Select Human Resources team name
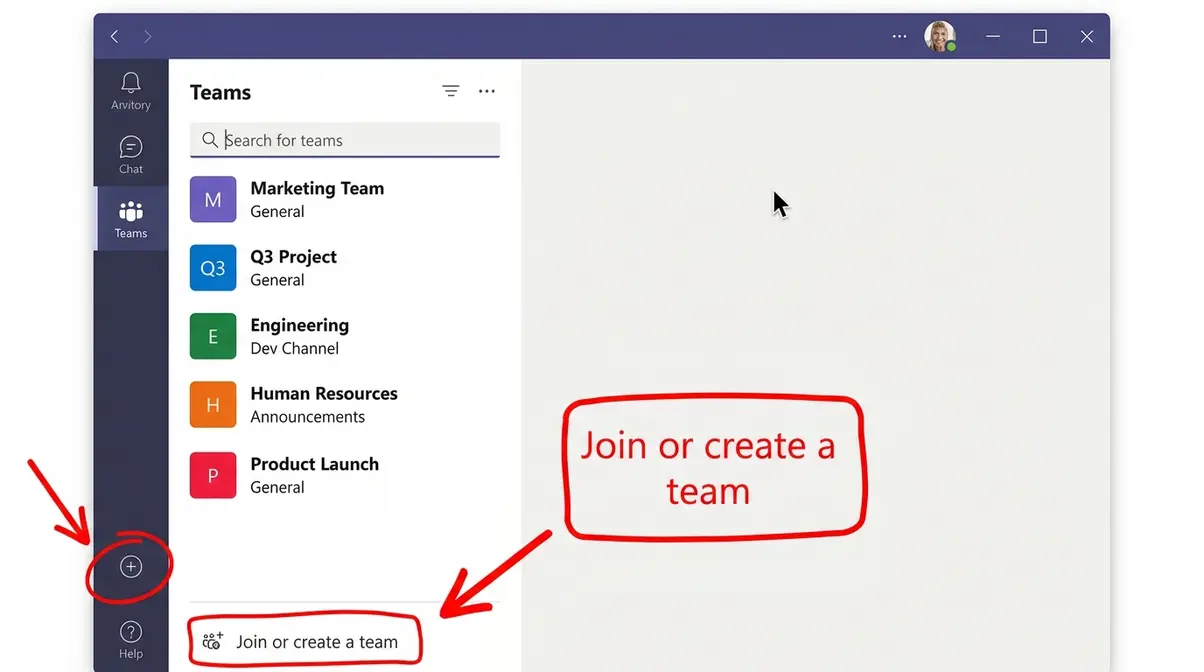This screenshot has width=1204, height=672. (324, 393)
